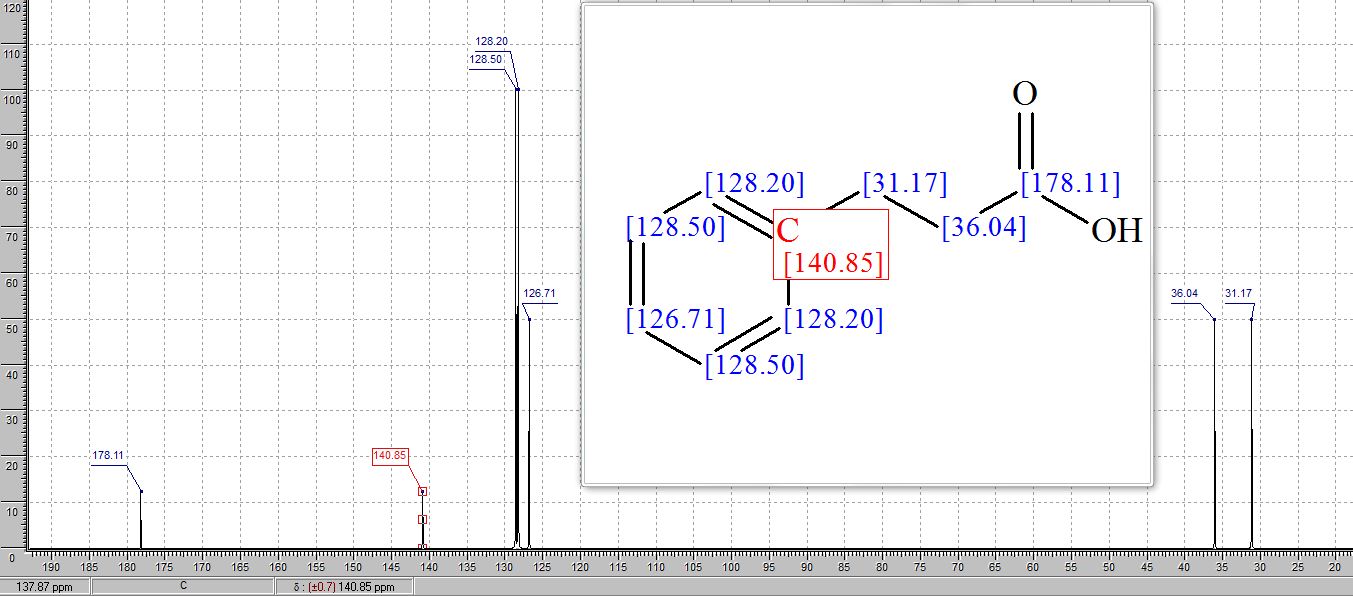
Task: Select the [31.17] carbon in structure
Action: (904, 184)
